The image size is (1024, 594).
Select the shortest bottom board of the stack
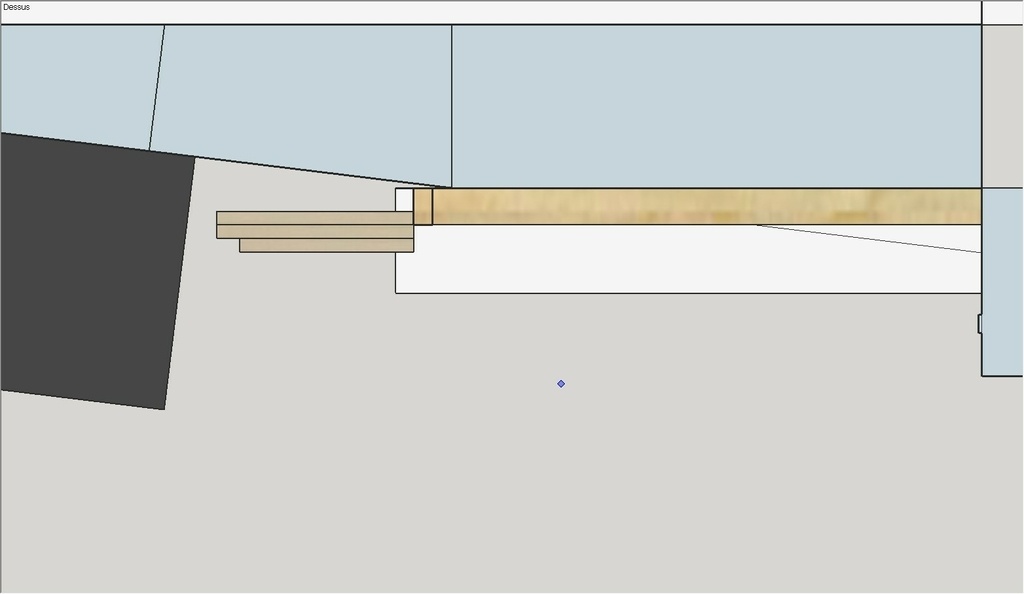click(x=327, y=245)
